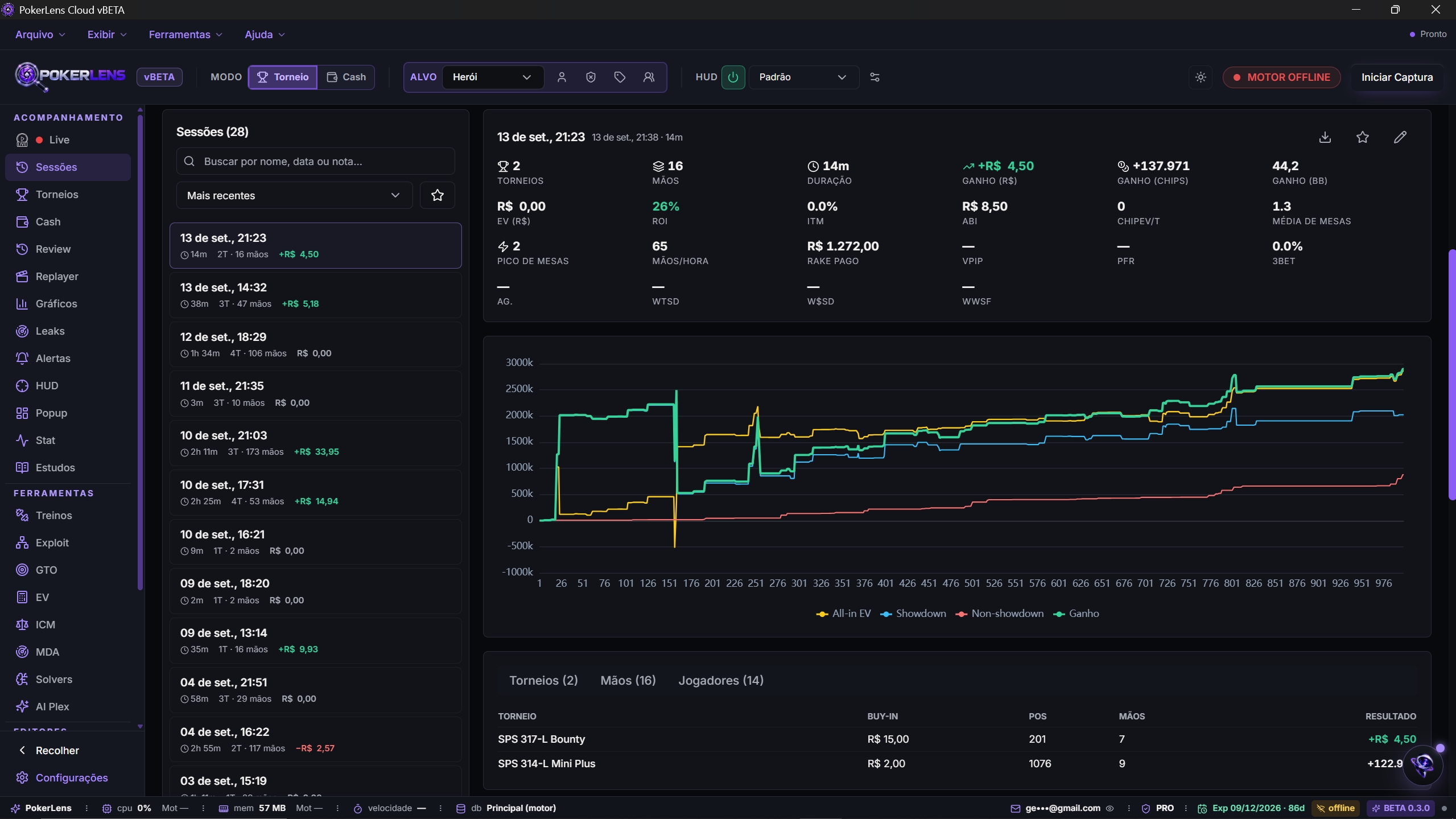1456x819 pixels.
Task: Open the Ferramentas menu
Action: point(185,35)
